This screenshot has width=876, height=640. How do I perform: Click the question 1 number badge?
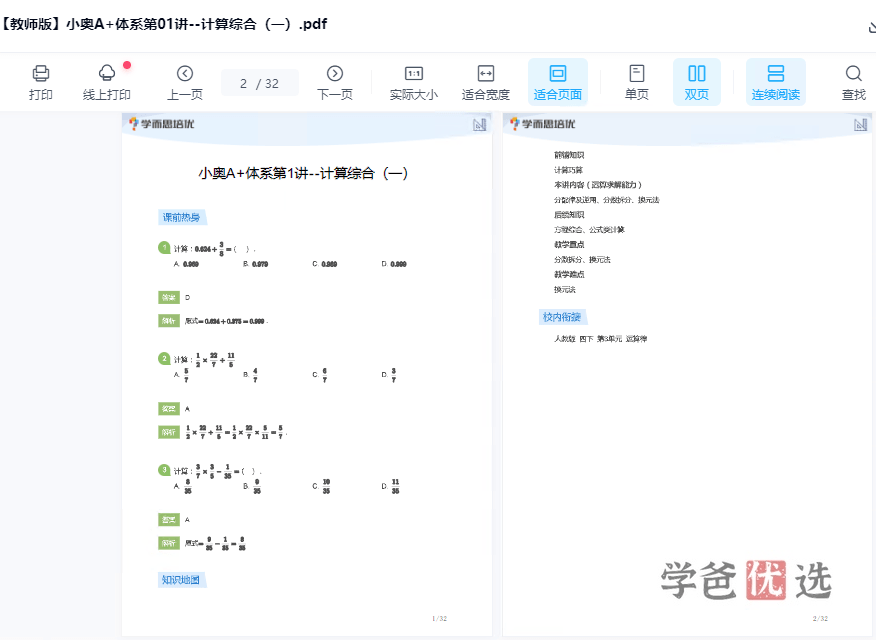[x=164, y=247]
